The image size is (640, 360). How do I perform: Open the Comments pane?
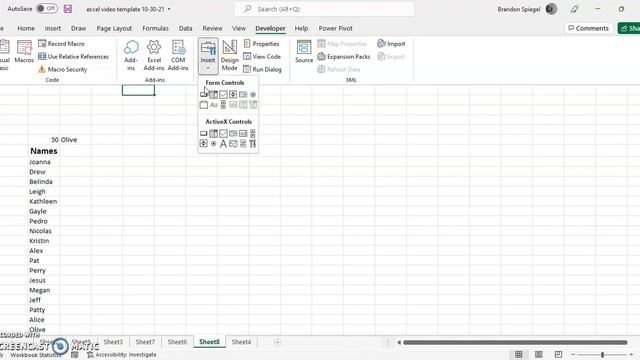[588, 28]
